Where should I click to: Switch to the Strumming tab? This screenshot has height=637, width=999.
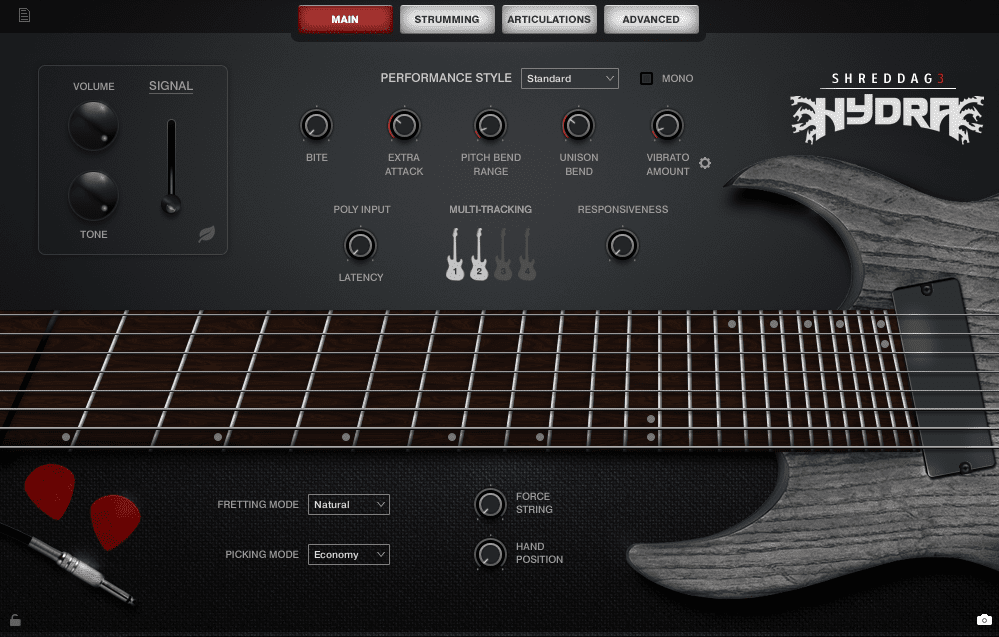447,19
